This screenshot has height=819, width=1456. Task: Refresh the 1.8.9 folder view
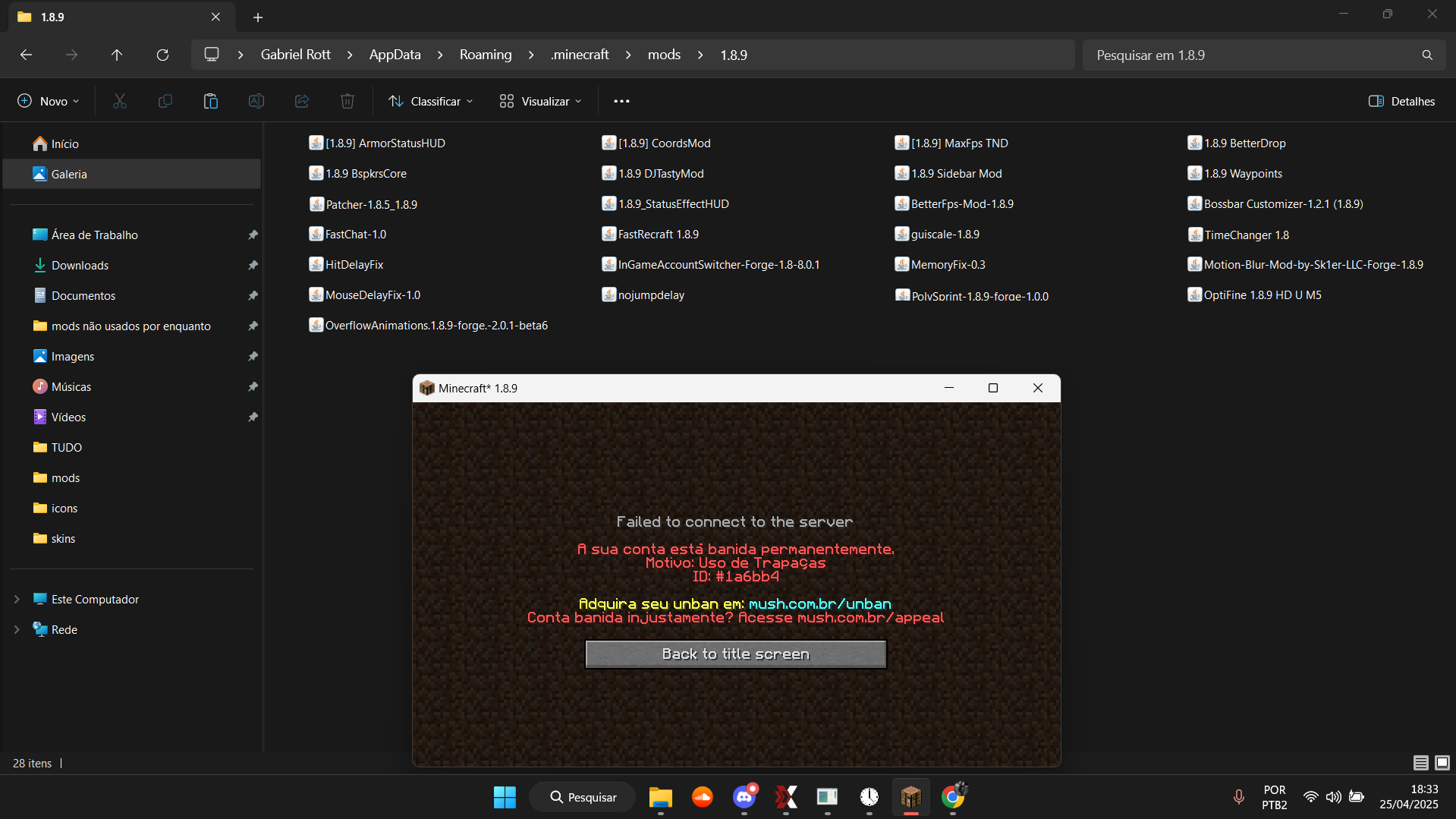point(162,55)
